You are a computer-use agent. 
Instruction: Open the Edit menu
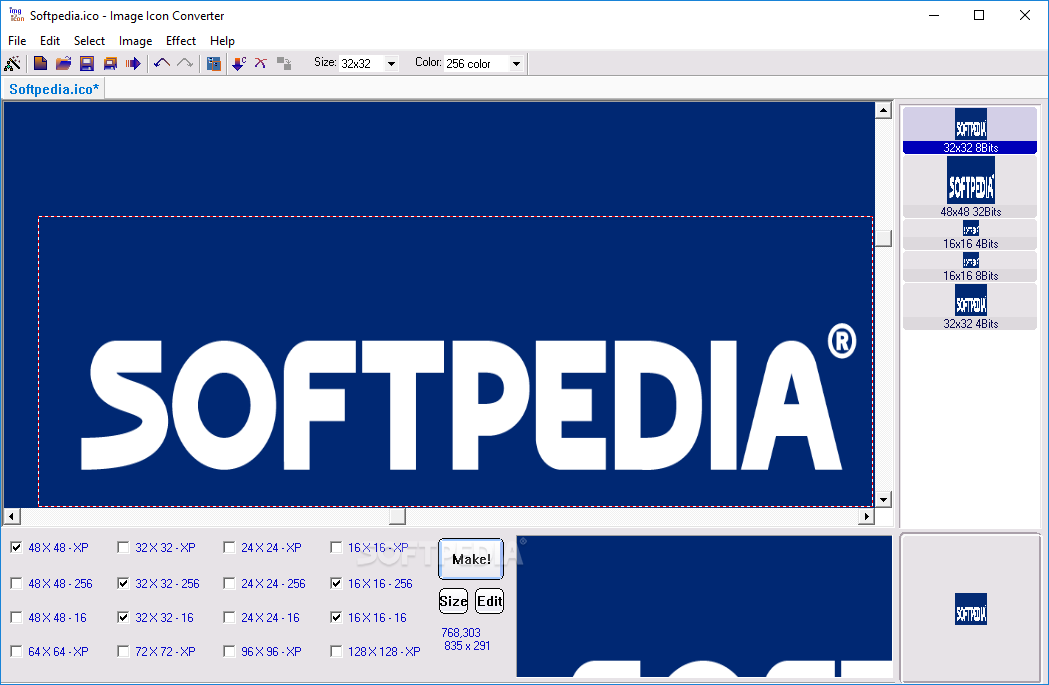[50, 41]
